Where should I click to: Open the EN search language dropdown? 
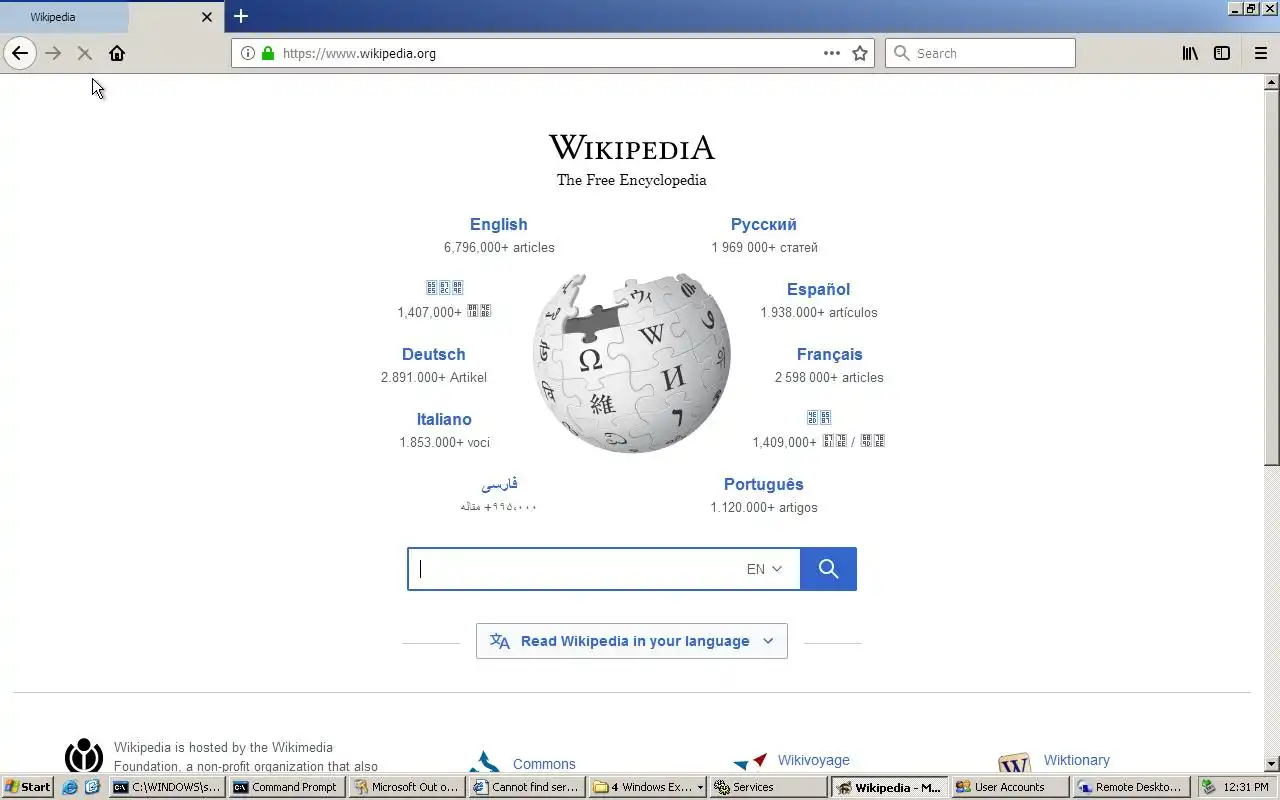765,569
